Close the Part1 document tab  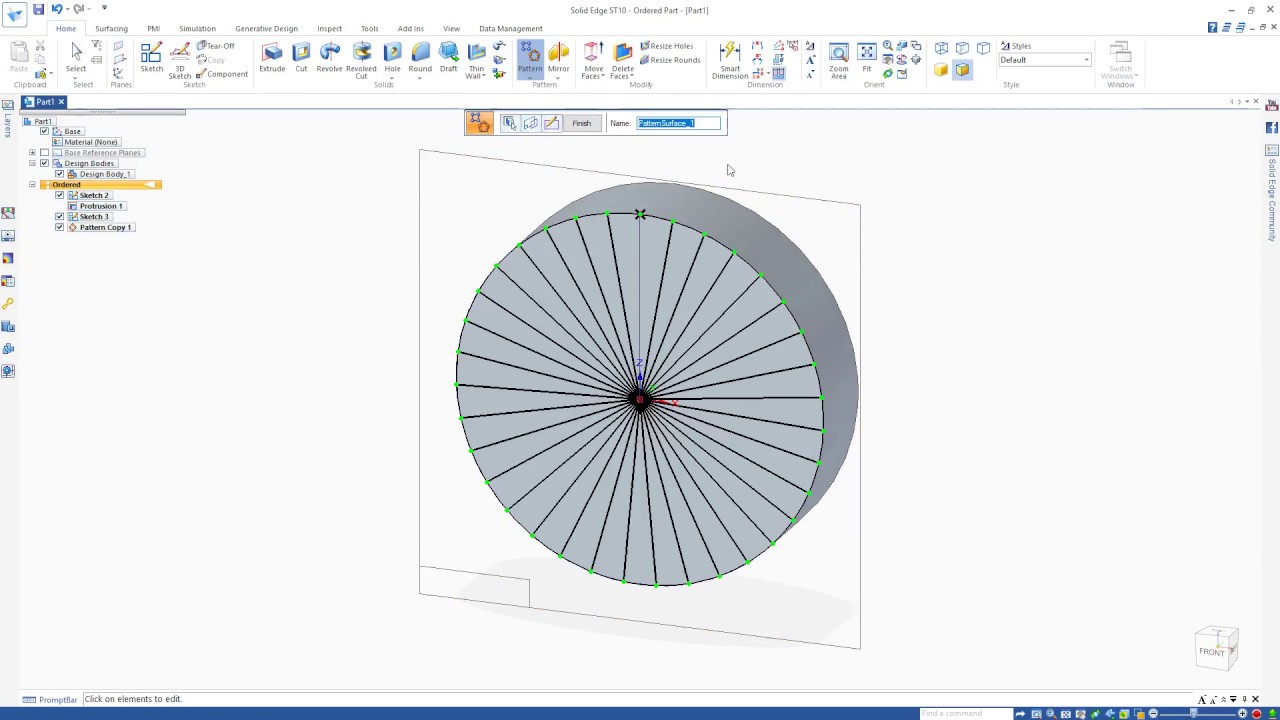61,102
